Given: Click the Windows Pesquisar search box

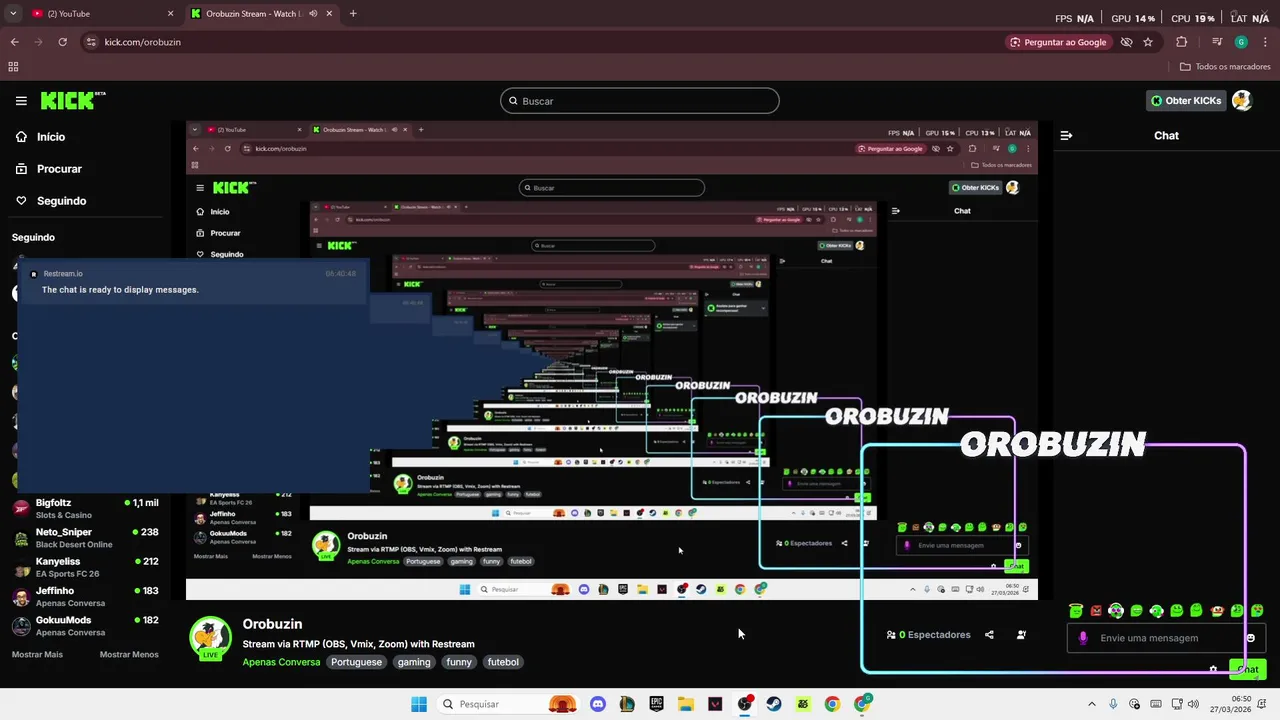Looking at the screenshot, I should point(510,704).
